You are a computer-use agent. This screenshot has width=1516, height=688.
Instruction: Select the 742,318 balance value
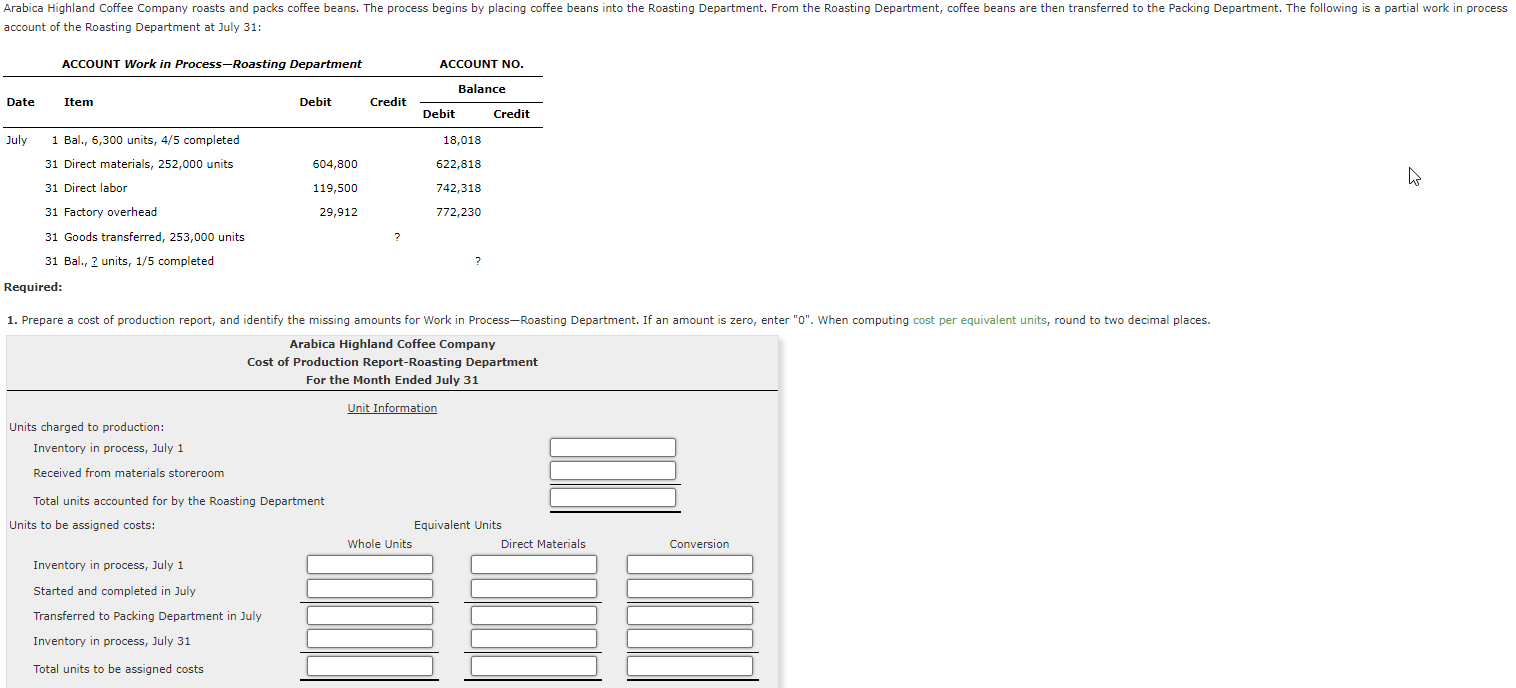459,188
